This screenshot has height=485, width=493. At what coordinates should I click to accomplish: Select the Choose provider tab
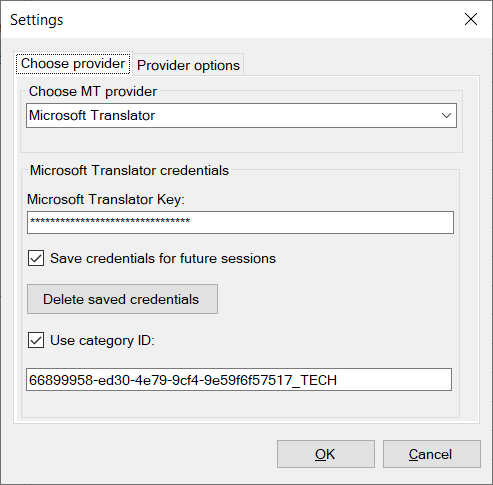click(x=73, y=63)
